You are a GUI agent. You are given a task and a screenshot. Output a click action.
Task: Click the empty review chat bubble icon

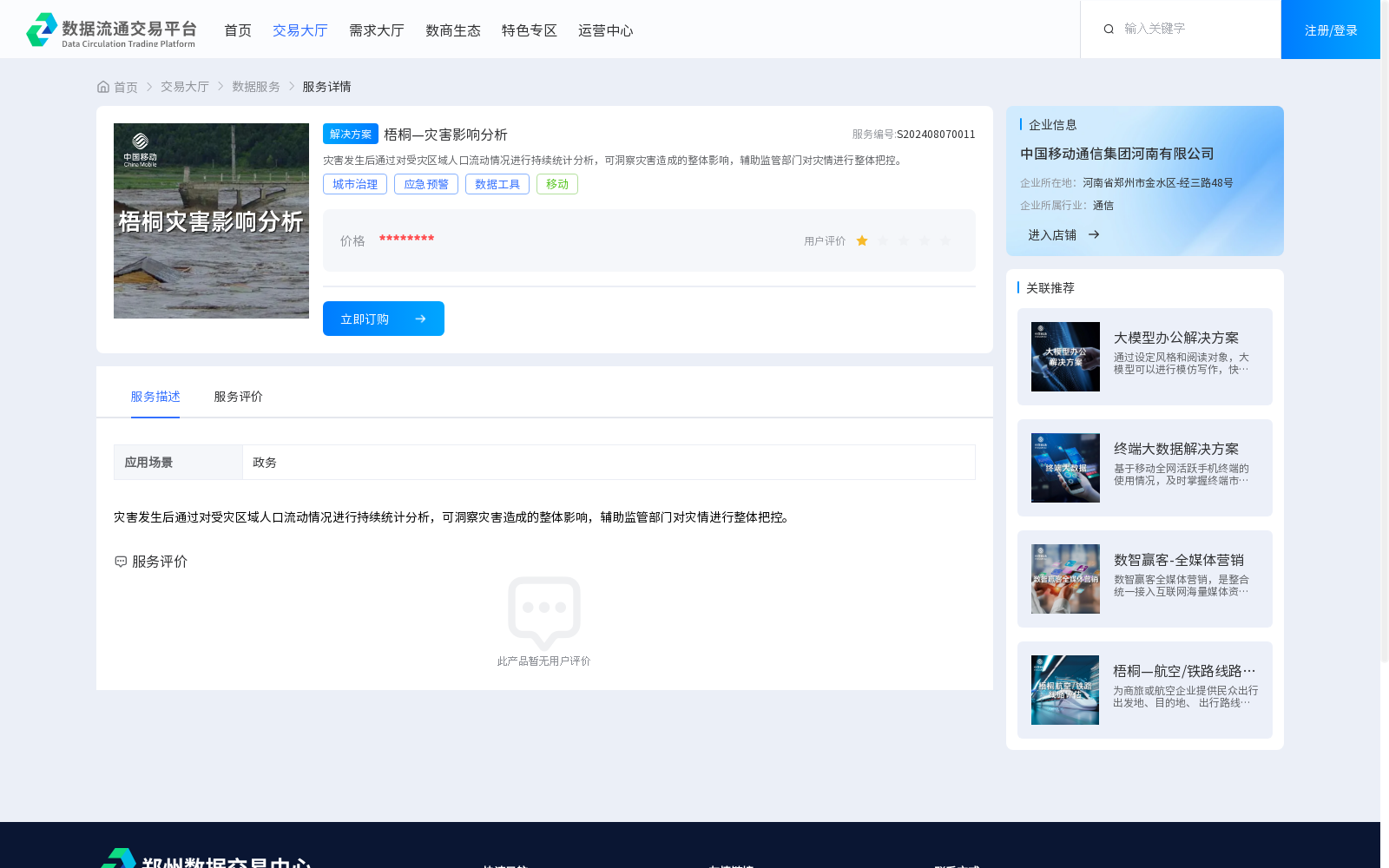pos(544,613)
